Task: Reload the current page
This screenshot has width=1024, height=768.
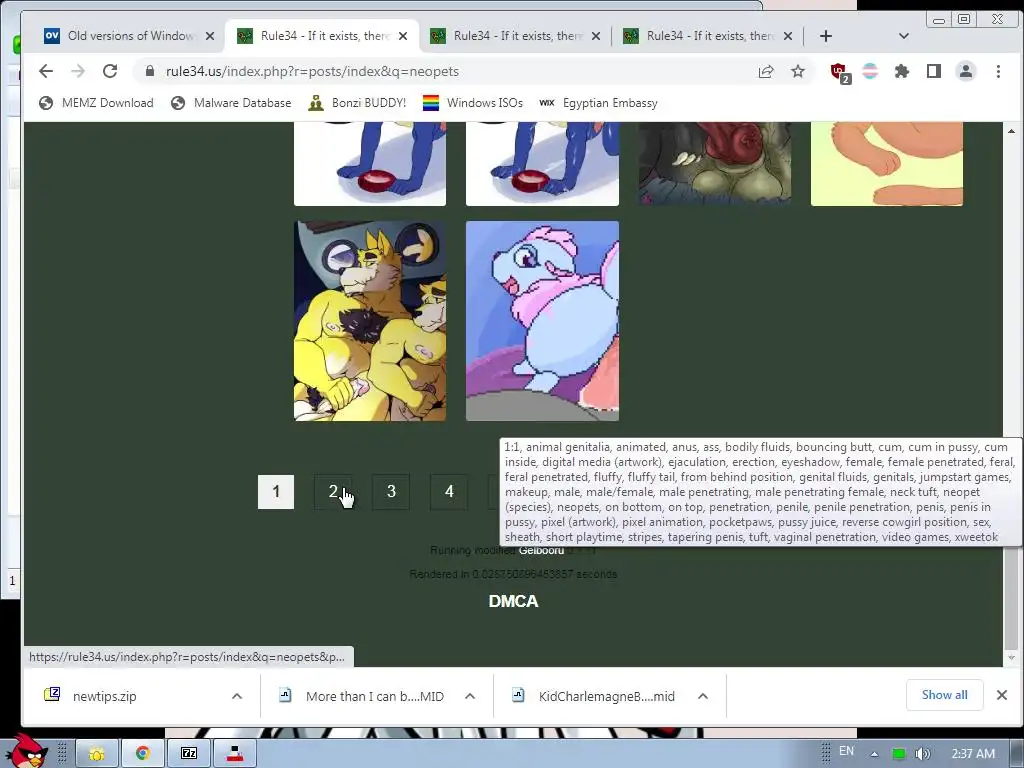Action: pyautogui.click(x=110, y=71)
